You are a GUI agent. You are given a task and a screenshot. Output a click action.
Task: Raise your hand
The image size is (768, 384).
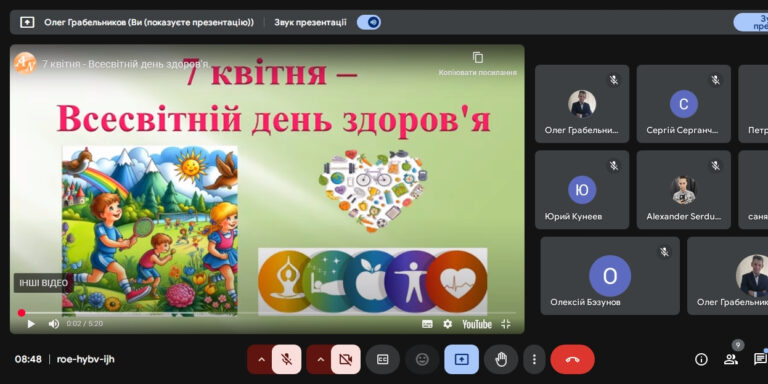[501, 360]
